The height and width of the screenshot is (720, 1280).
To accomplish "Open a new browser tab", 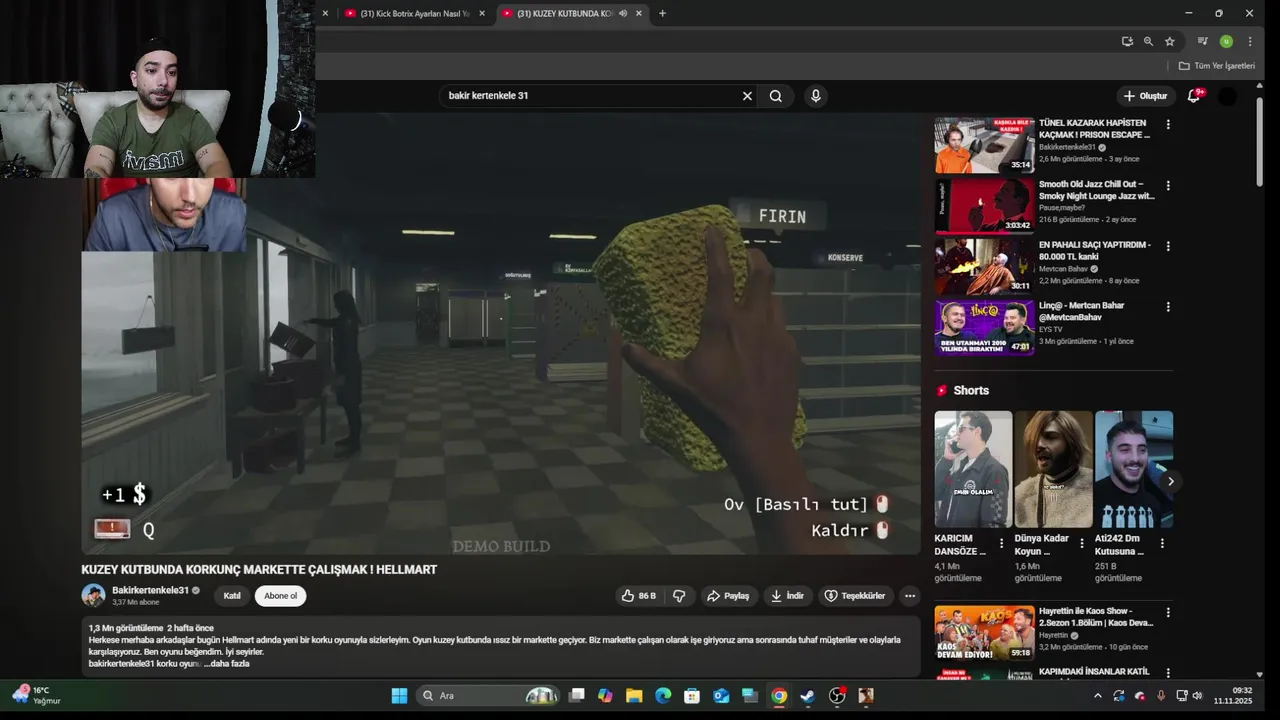I will click(662, 13).
